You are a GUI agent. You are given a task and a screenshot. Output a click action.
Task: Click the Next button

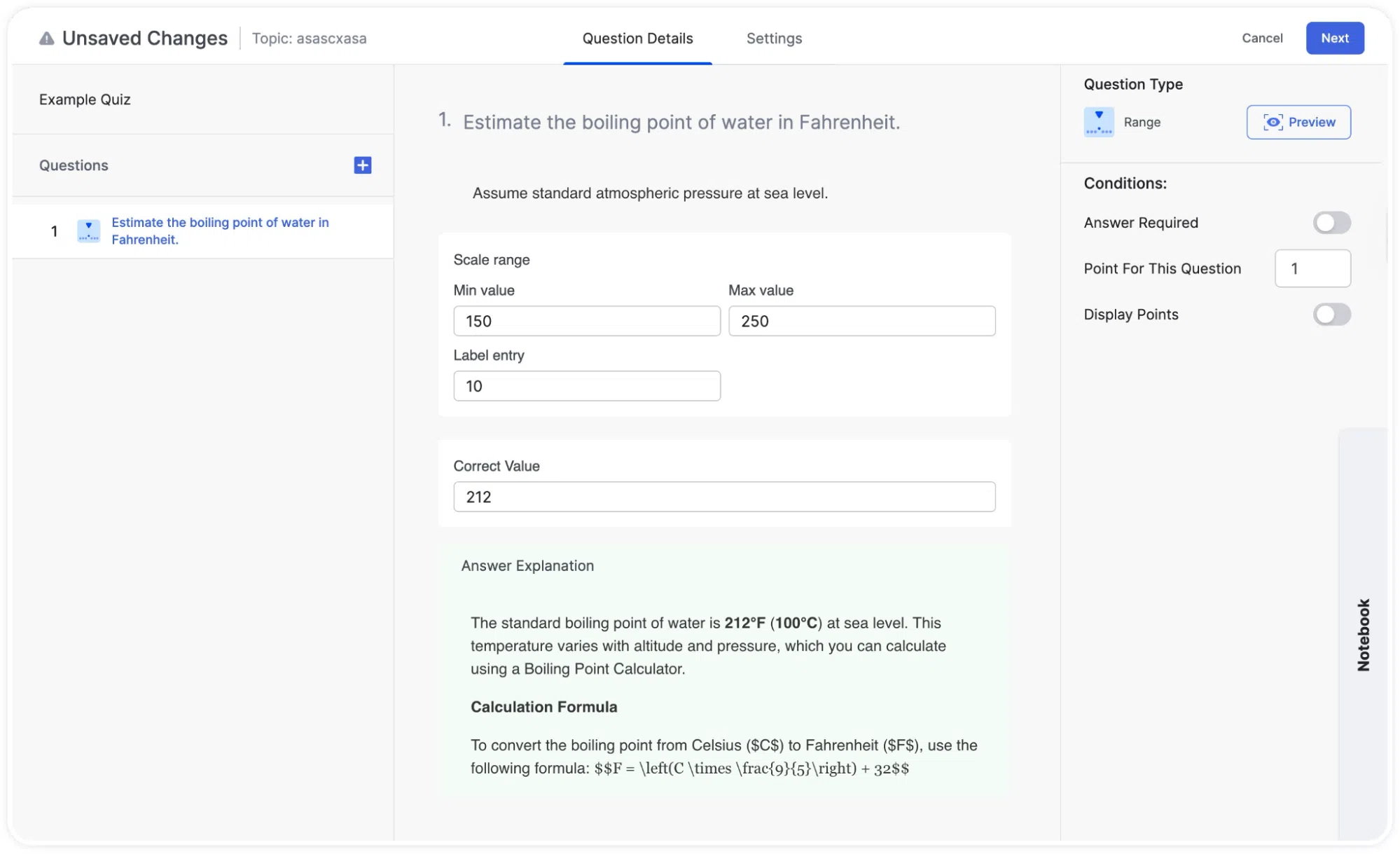pos(1335,38)
